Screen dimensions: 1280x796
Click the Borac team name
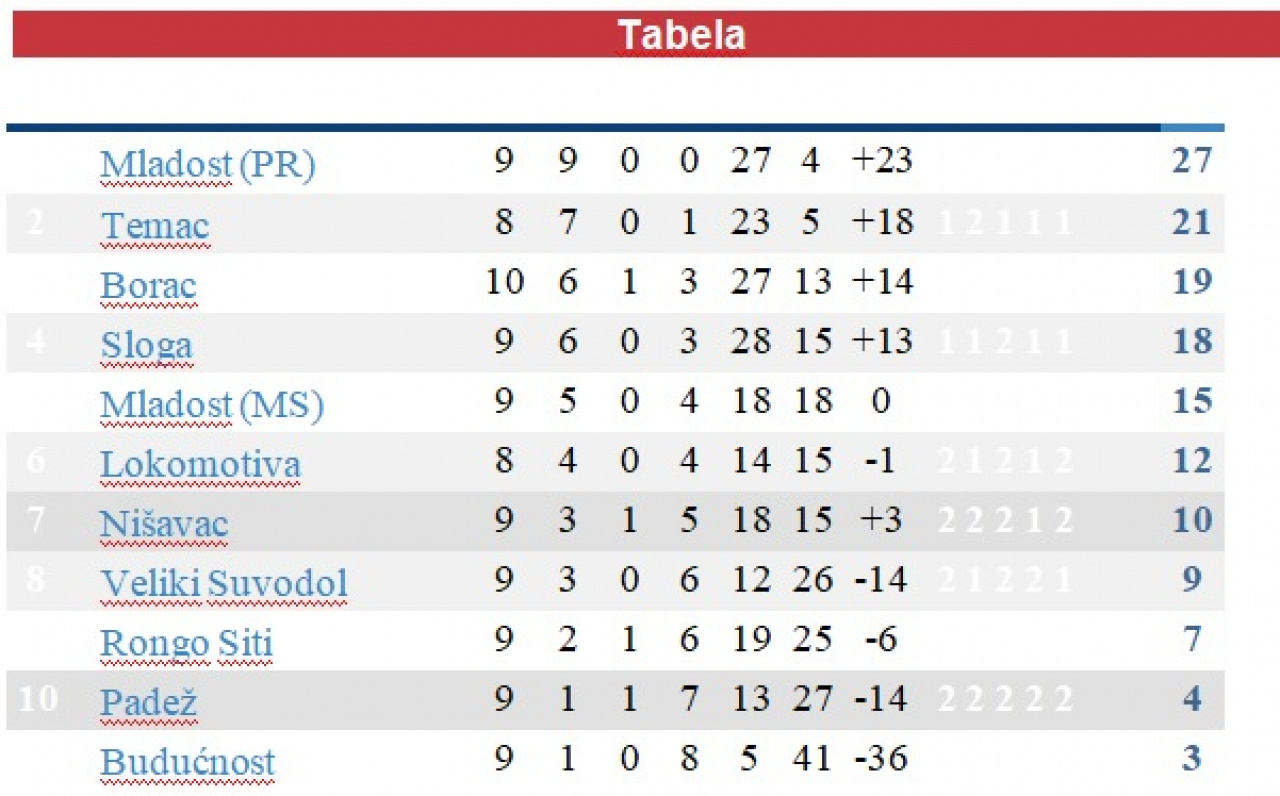148,284
